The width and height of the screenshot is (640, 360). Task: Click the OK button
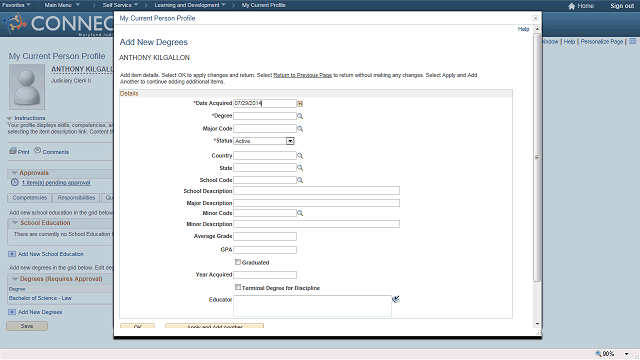(x=138, y=326)
